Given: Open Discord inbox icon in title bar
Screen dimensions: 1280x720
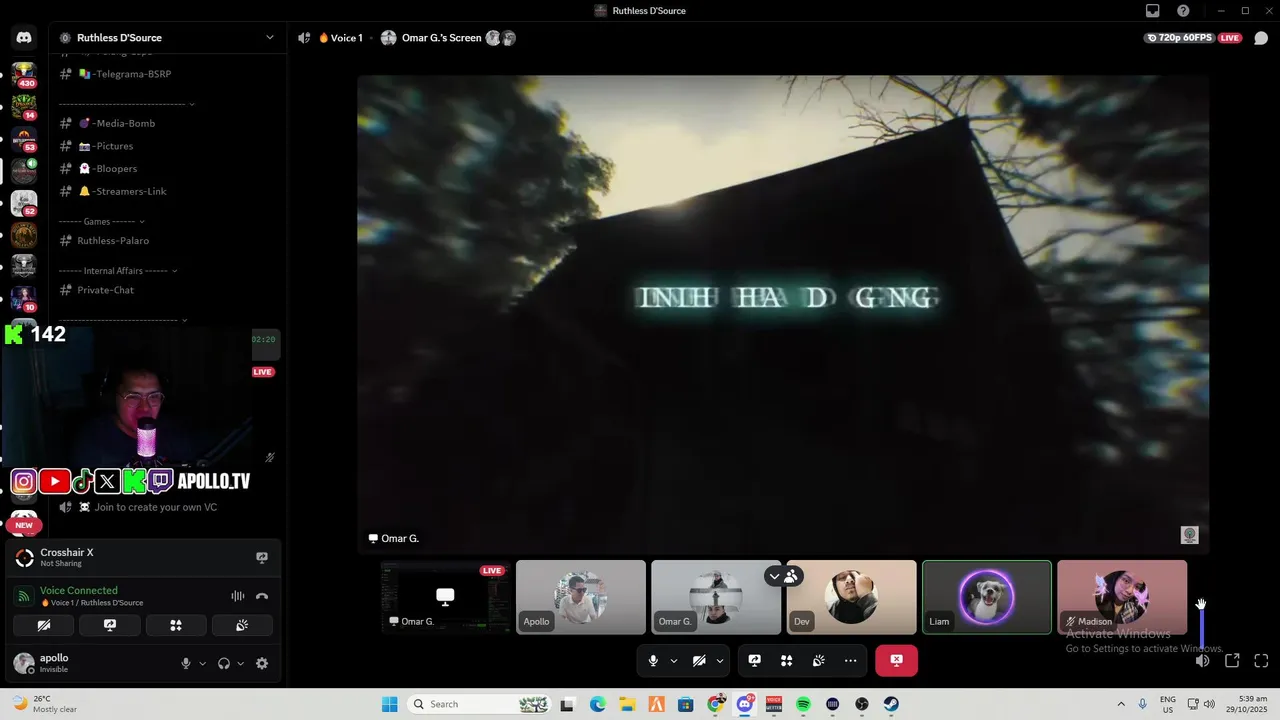Looking at the screenshot, I should (x=1153, y=11).
